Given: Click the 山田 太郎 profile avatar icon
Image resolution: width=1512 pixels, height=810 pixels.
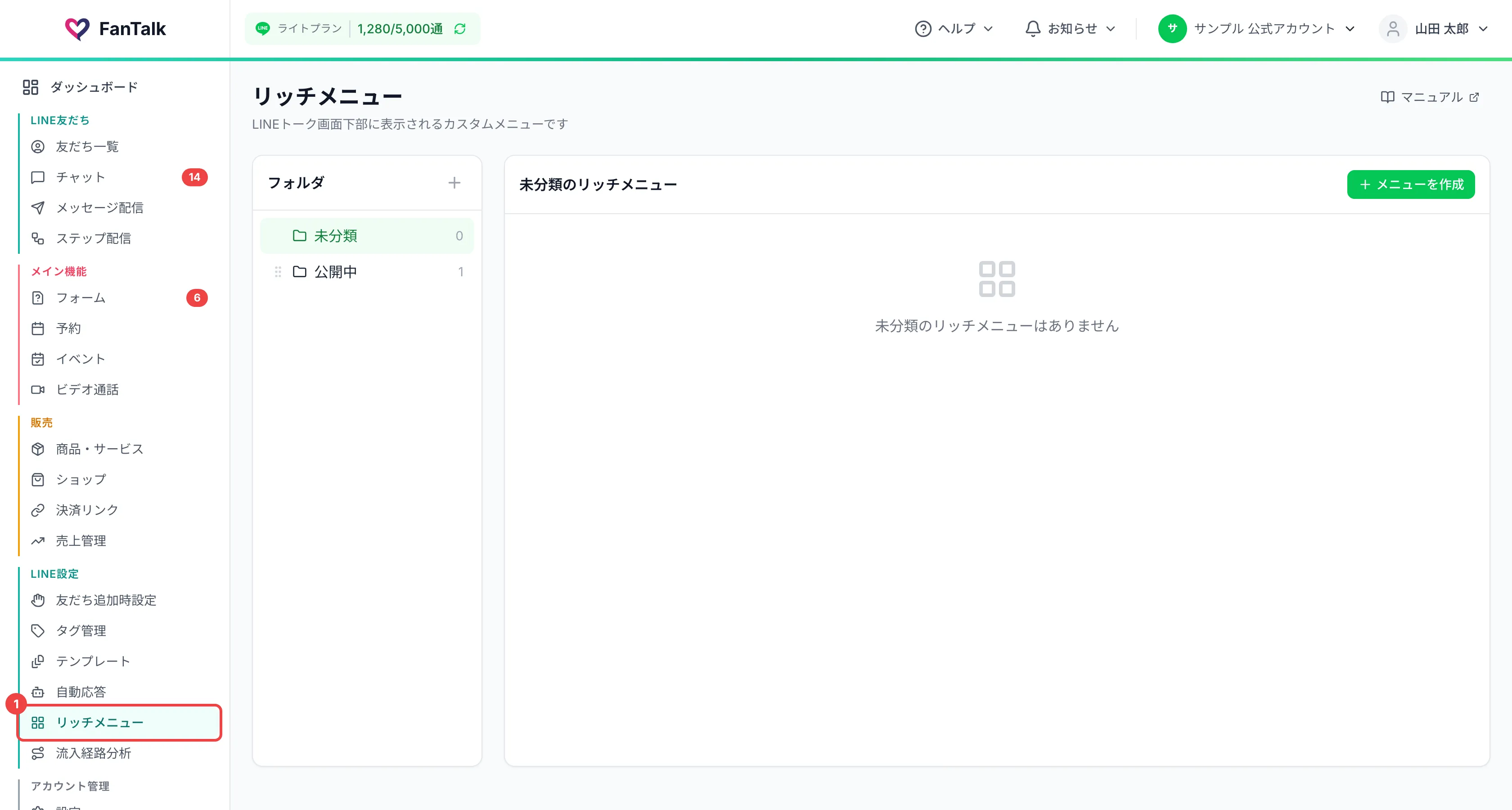Looking at the screenshot, I should point(1392,29).
